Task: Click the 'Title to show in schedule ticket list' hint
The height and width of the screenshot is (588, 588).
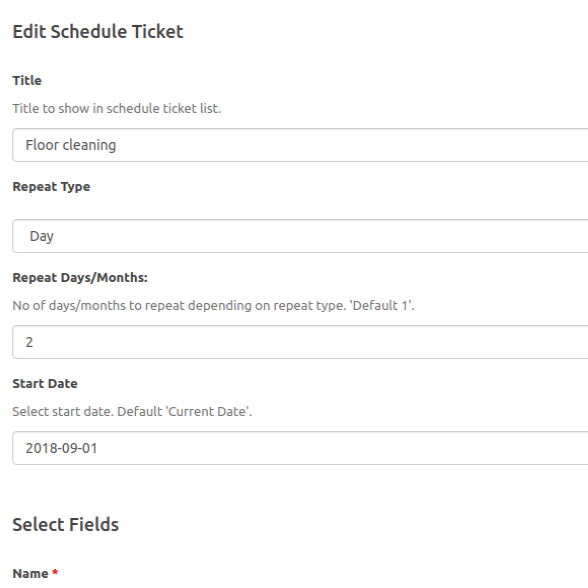Action: click(117, 108)
